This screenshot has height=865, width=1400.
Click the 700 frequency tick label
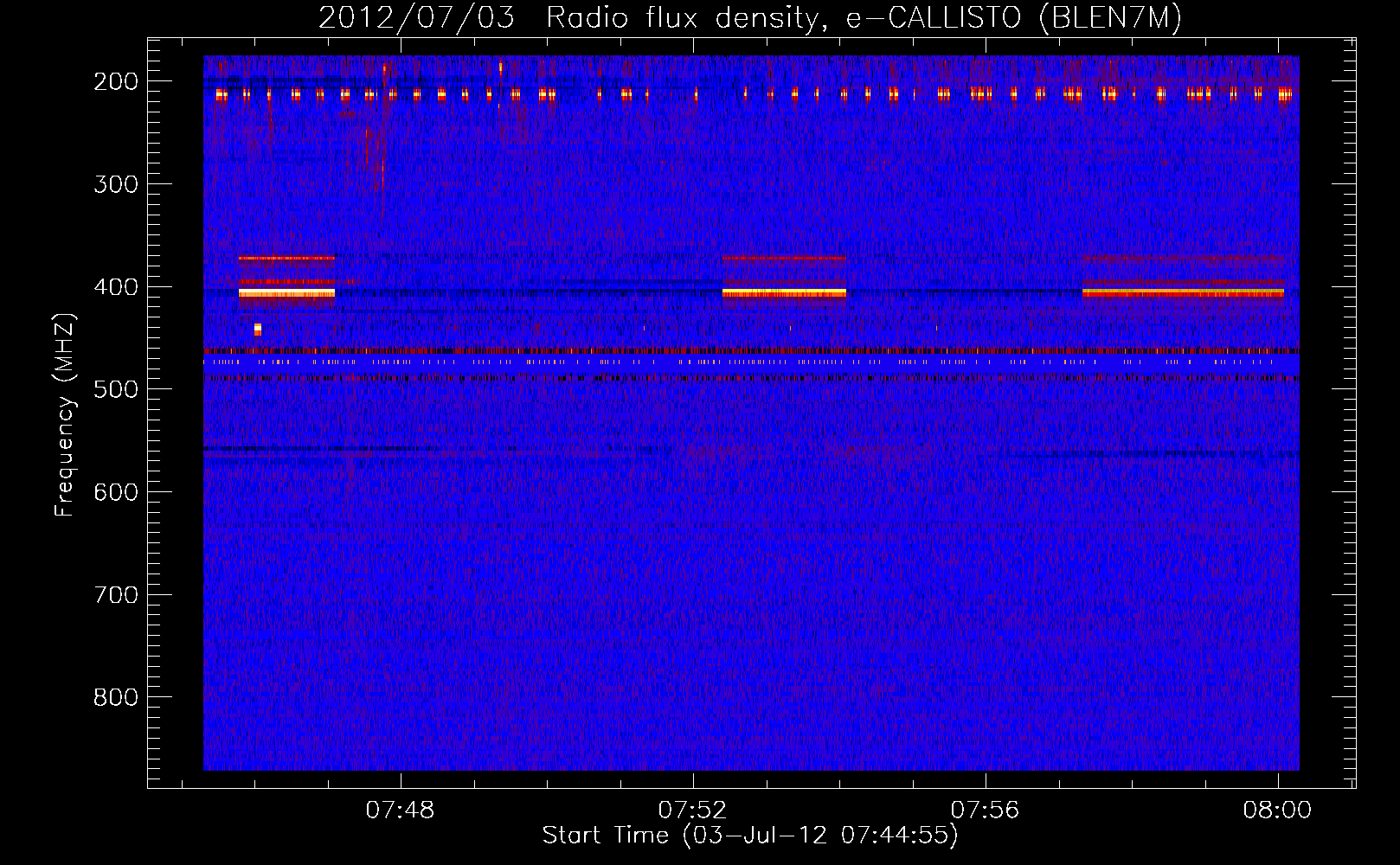[x=116, y=595]
